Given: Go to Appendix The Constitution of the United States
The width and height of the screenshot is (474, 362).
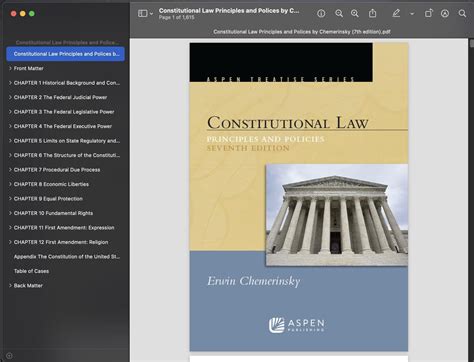Looking at the screenshot, I should (x=67, y=257).
